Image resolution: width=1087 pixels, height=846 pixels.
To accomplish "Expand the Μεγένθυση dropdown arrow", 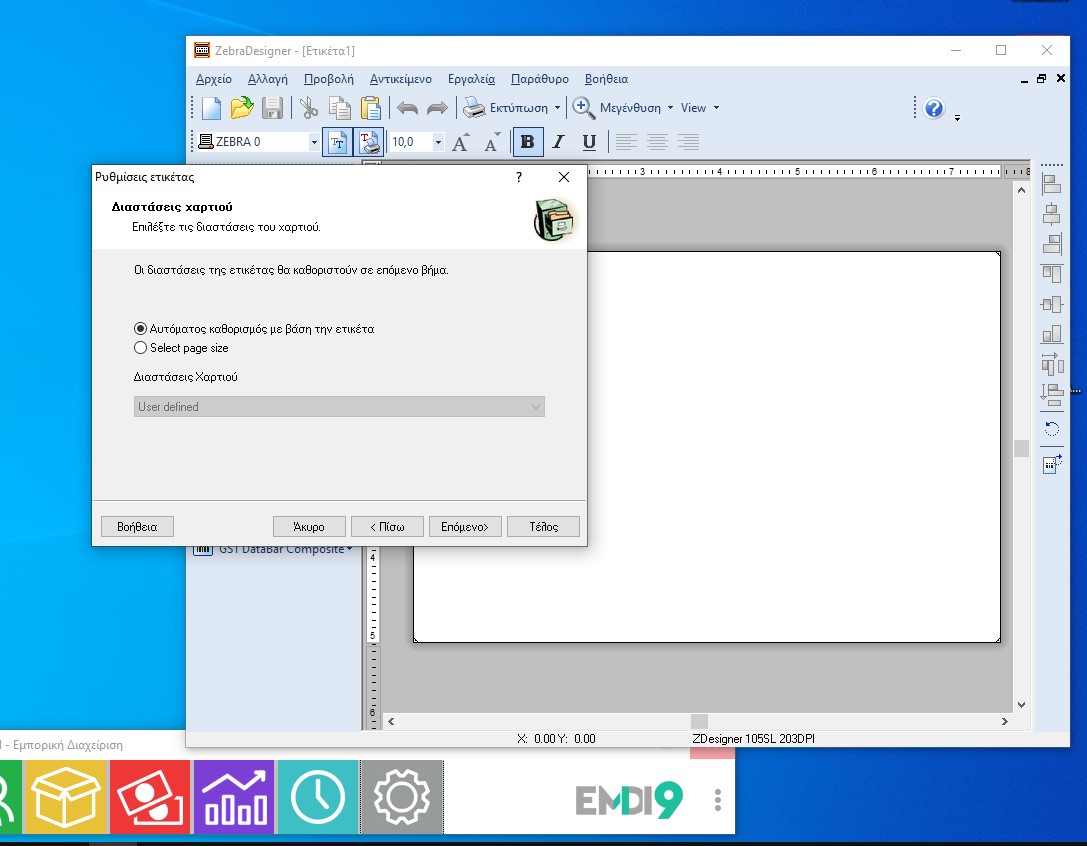I will (x=670, y=107).
